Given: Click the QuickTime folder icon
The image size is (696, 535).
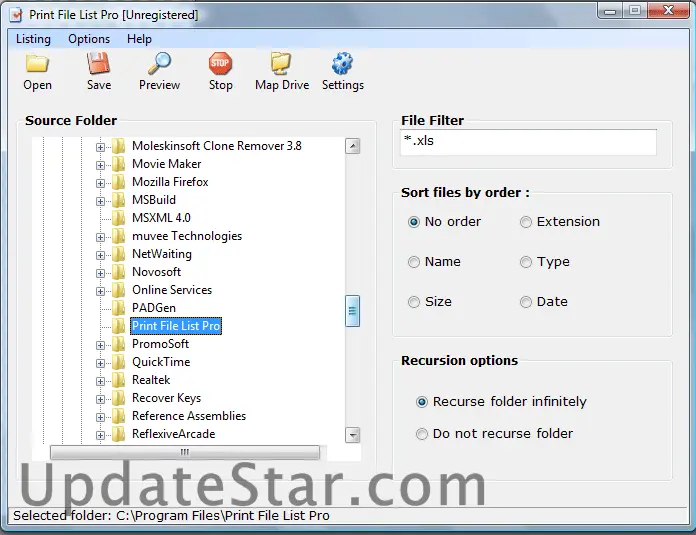Looking at the screenshot, I should pos(118,362).
